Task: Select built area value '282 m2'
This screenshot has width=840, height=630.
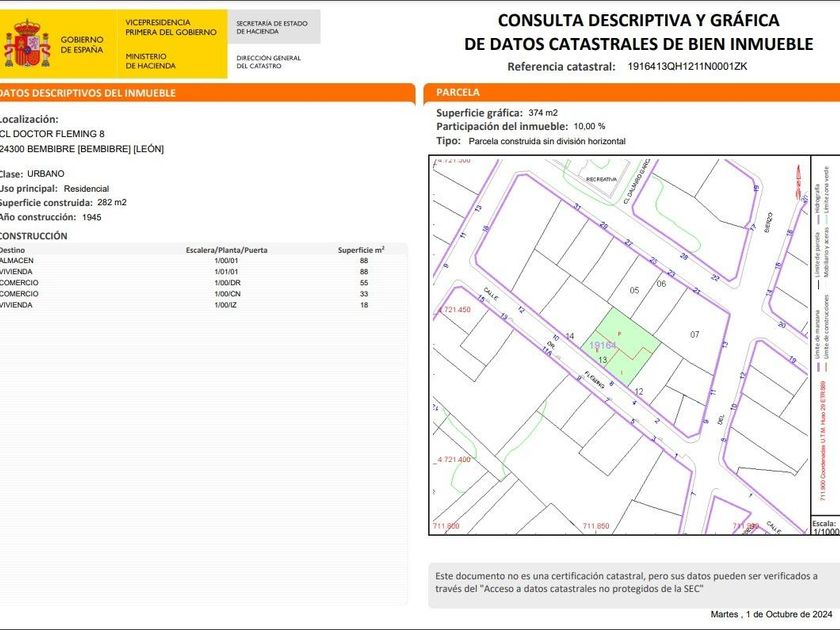Action: 112,202
